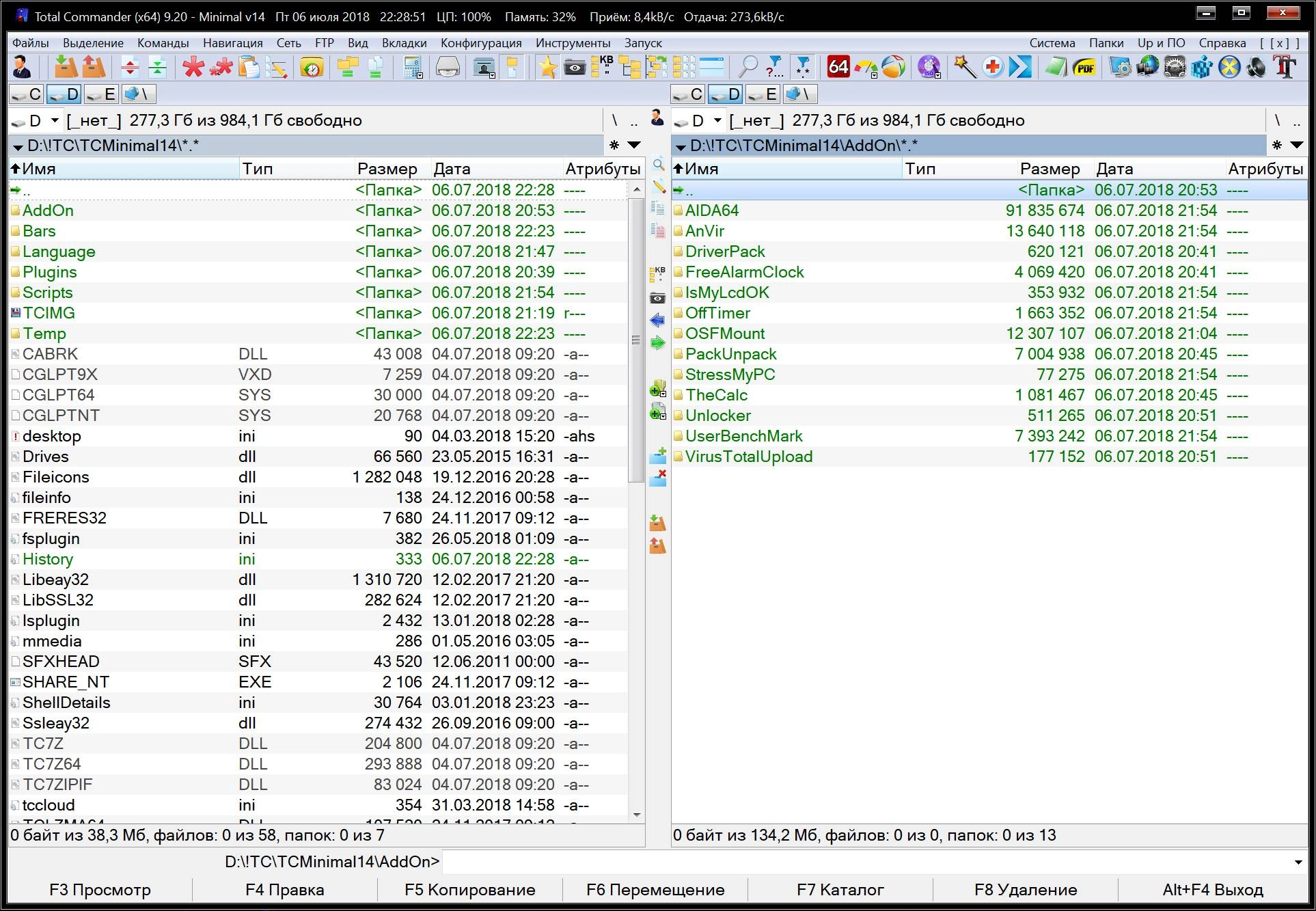
Task: Launch AIDA64 red 64 icon
Action: coord(838,67)
